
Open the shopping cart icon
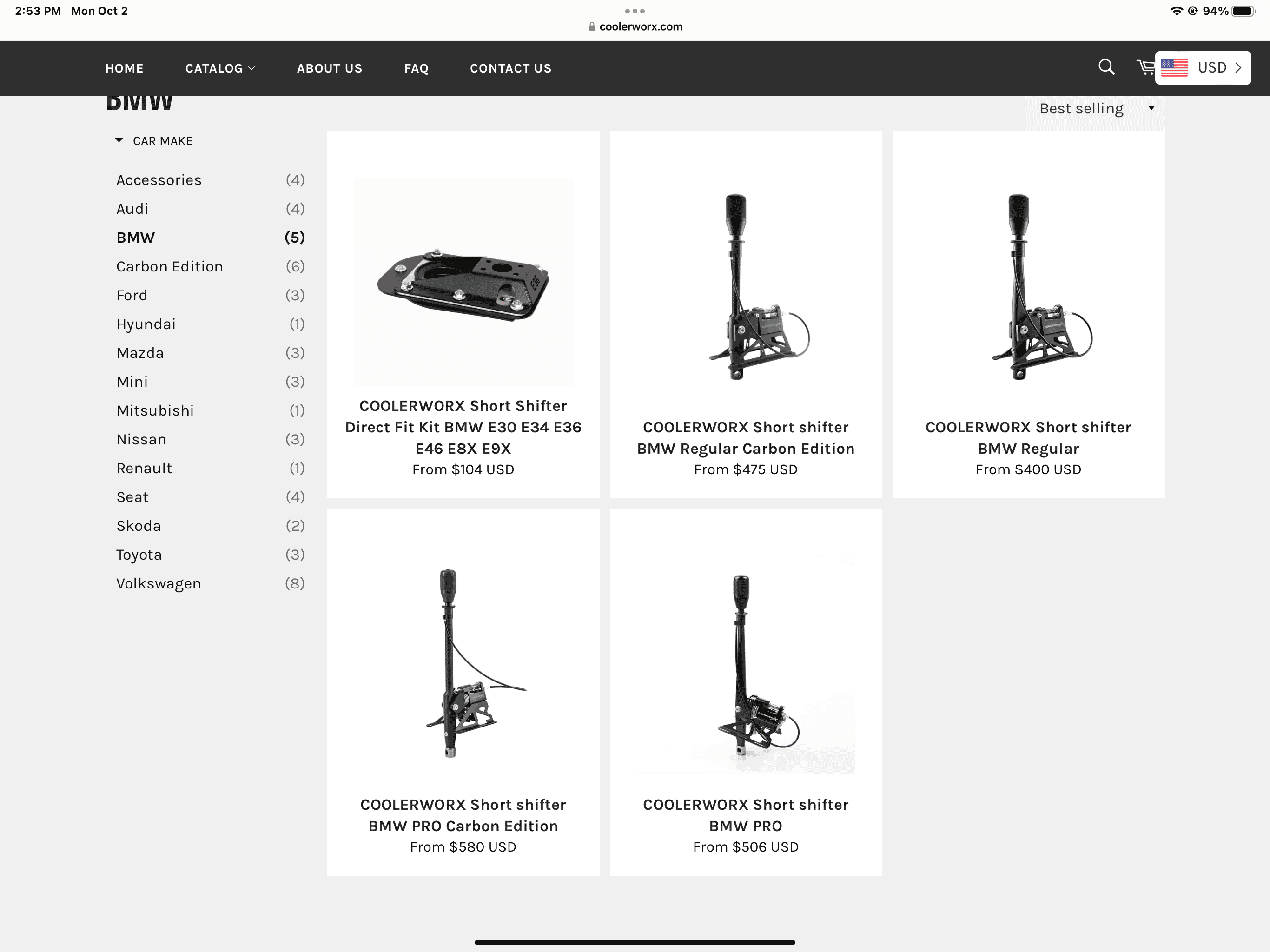(1145, 67)
